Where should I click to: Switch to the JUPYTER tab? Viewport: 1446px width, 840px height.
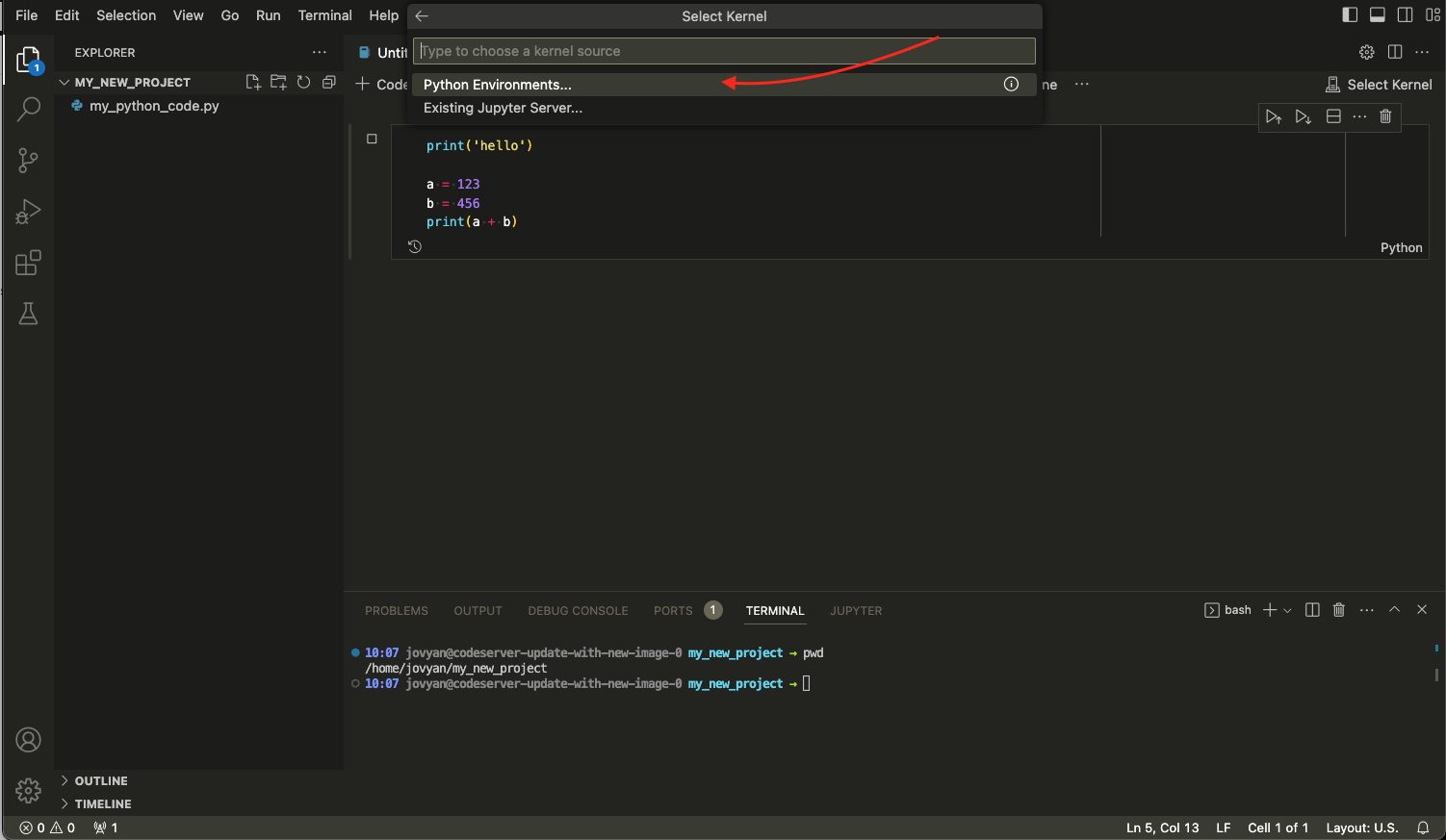point(856,611)
